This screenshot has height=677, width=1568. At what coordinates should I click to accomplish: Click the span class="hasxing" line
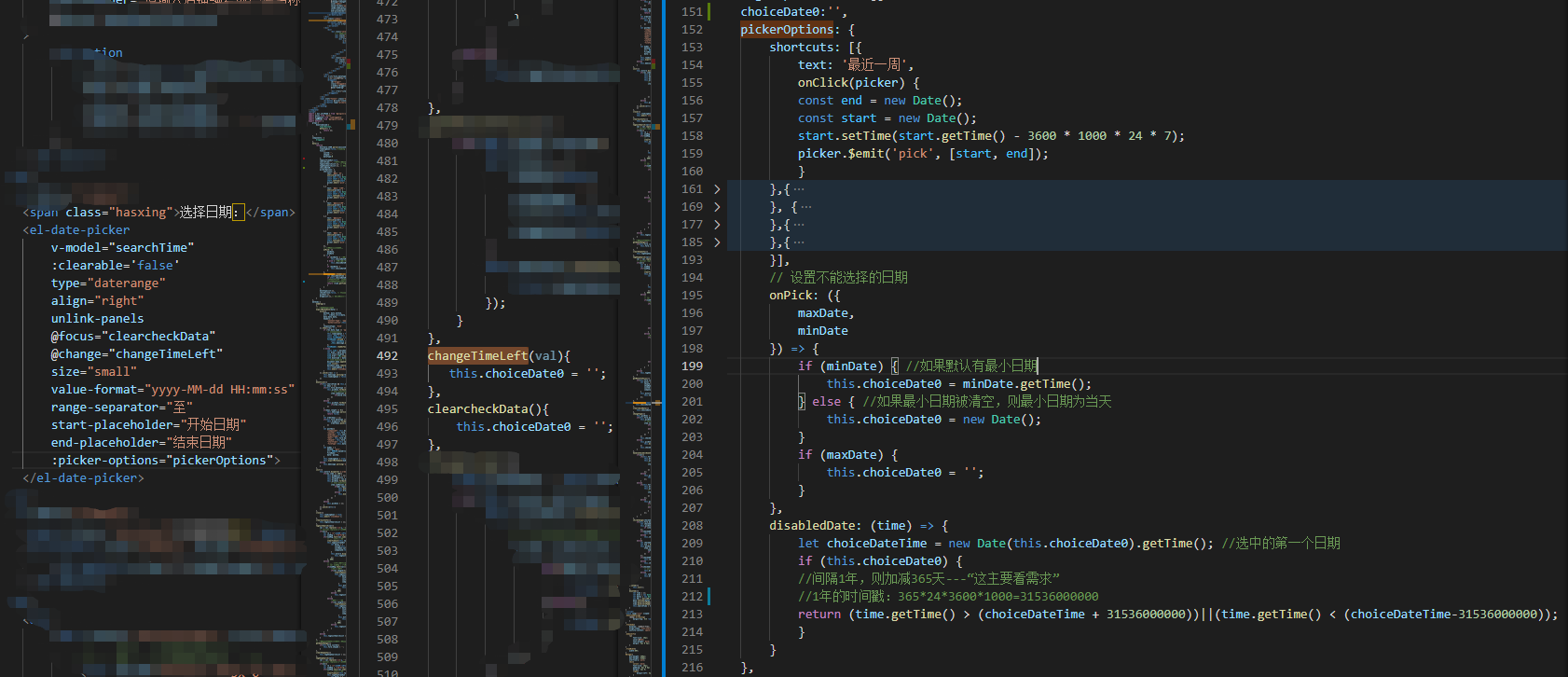point(158,213)
